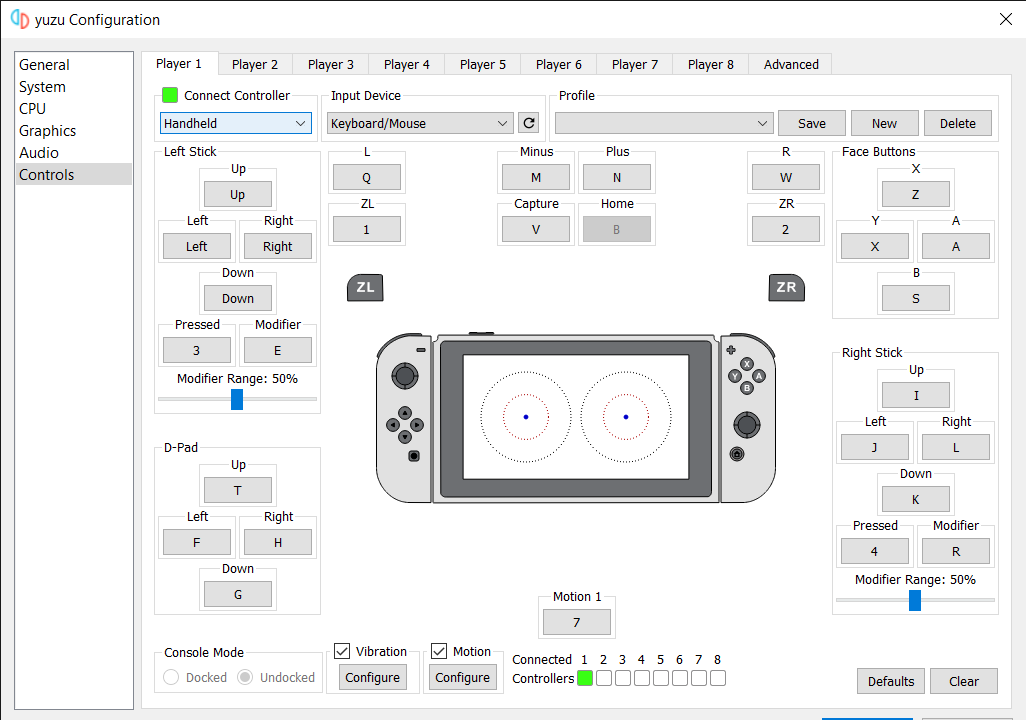Click the X button on the Joy-Con image
The width and height of the screenshot is (1026, 720).
click(747, 364)
